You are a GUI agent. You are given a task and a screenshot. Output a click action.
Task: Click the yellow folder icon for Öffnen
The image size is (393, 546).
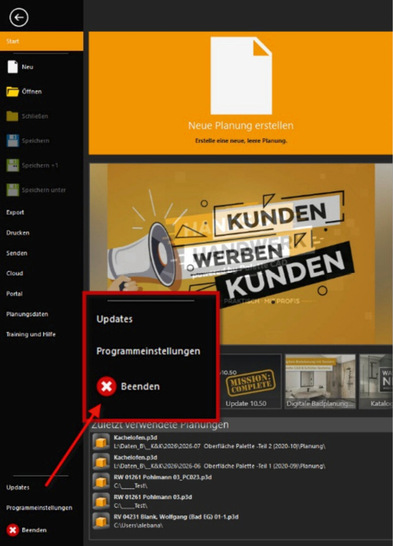coord(13,92)
